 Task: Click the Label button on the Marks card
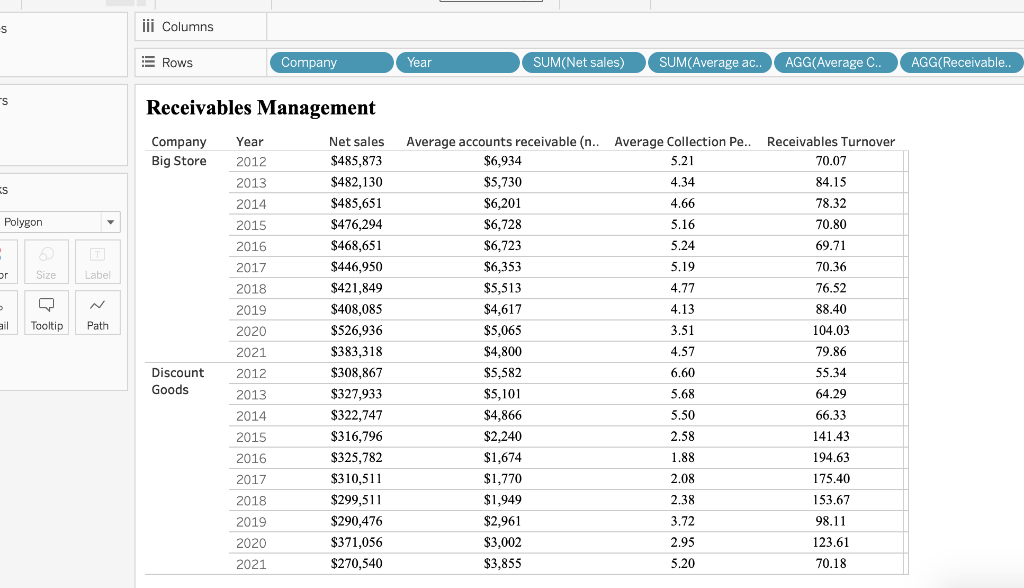[x=97, y=262]
